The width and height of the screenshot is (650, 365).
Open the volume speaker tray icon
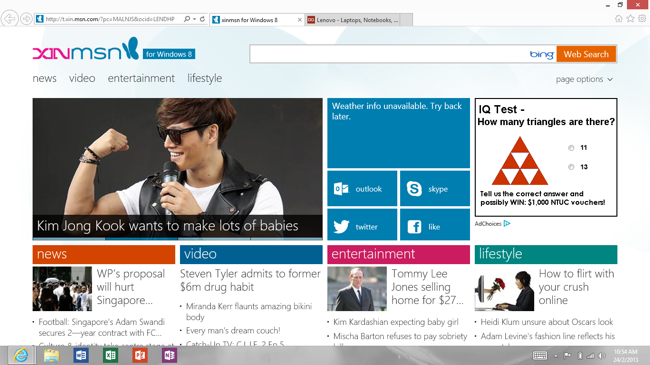(x=601, y=355)
